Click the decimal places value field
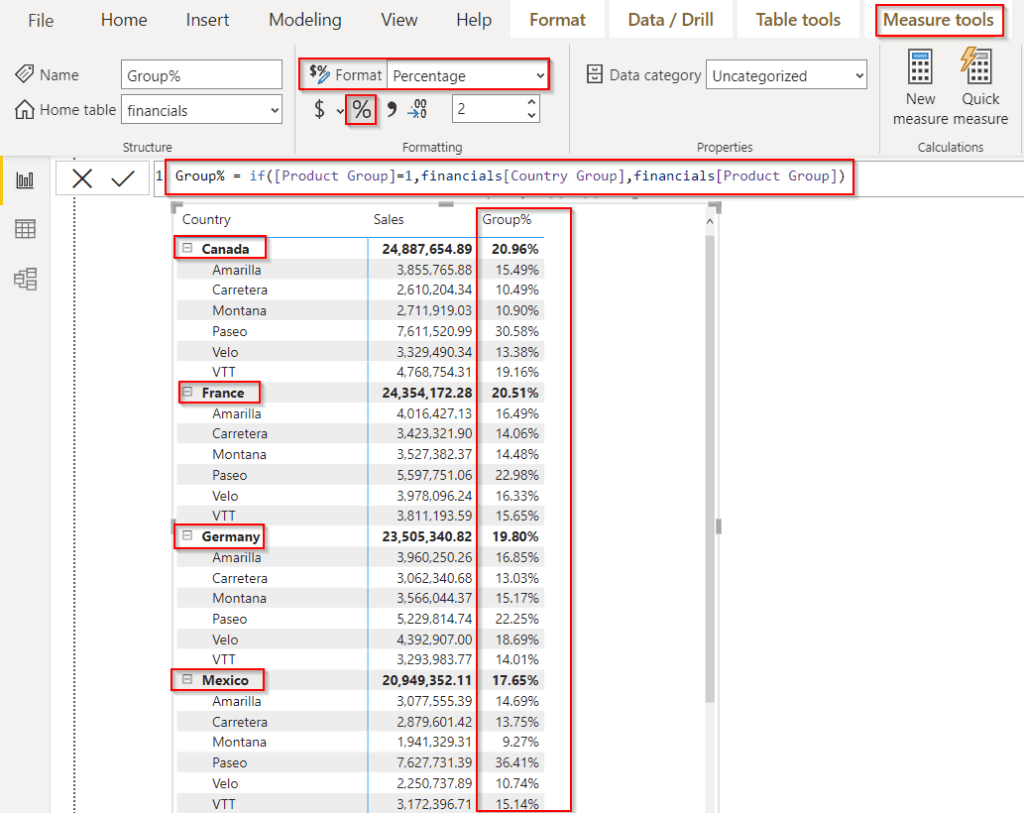This screenshot has width=1024, height=813. click(x=488, y=109)
